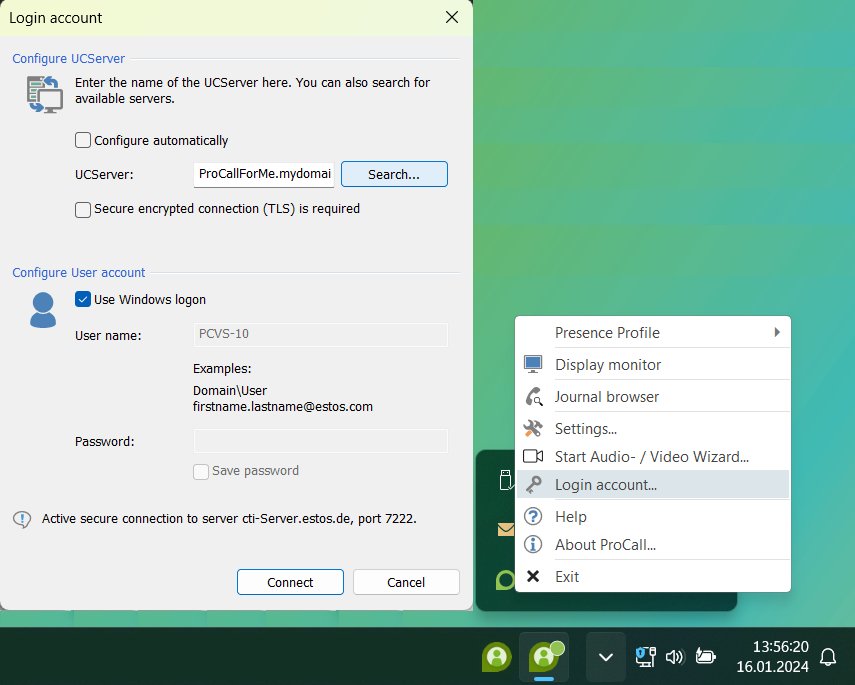Click the Display monitor icon in context menu
Image resolution: width=855 pixels, height=685 pixels.
pos(533,365)
